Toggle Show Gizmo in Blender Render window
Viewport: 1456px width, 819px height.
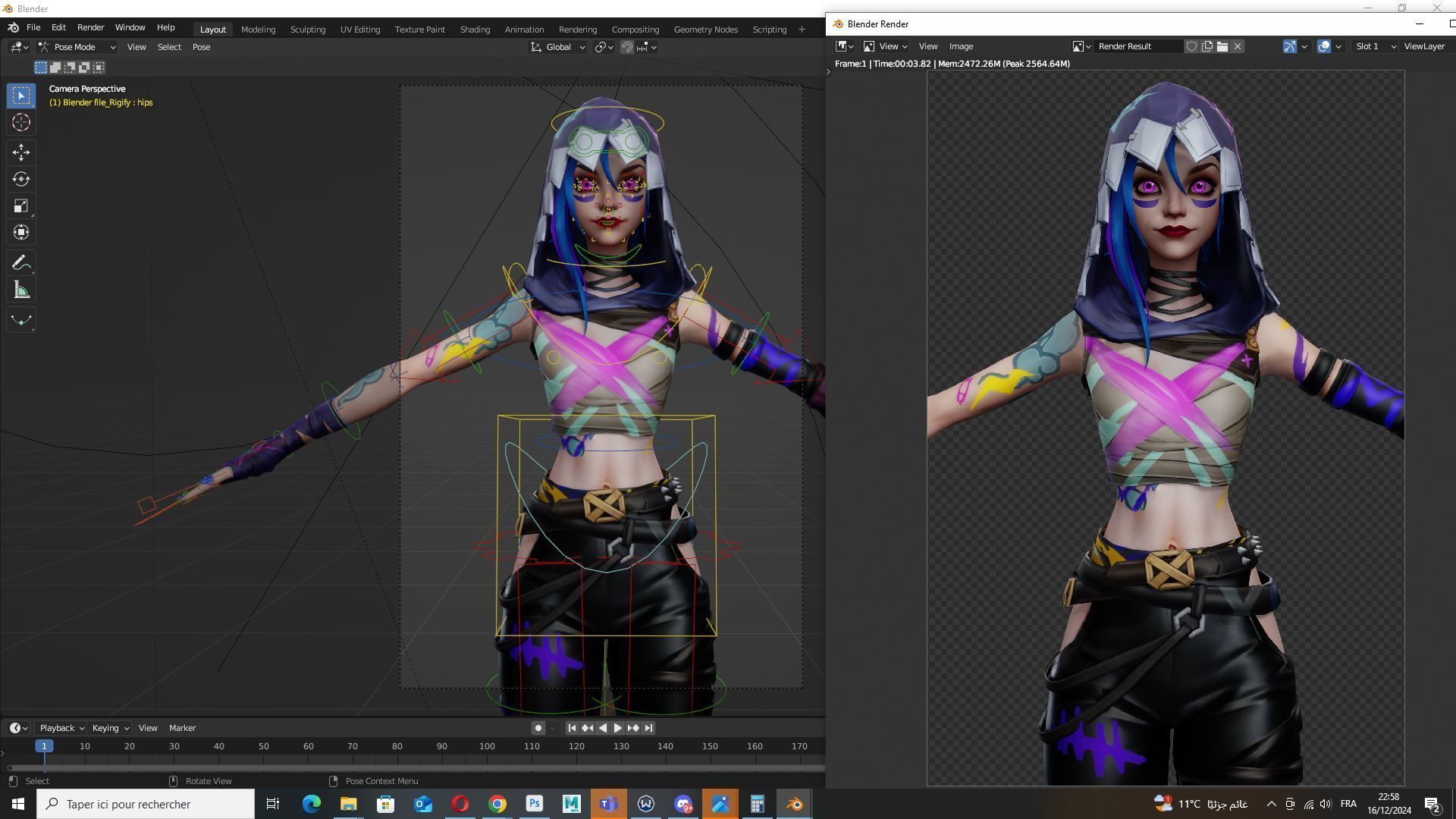coord(1289,46)
